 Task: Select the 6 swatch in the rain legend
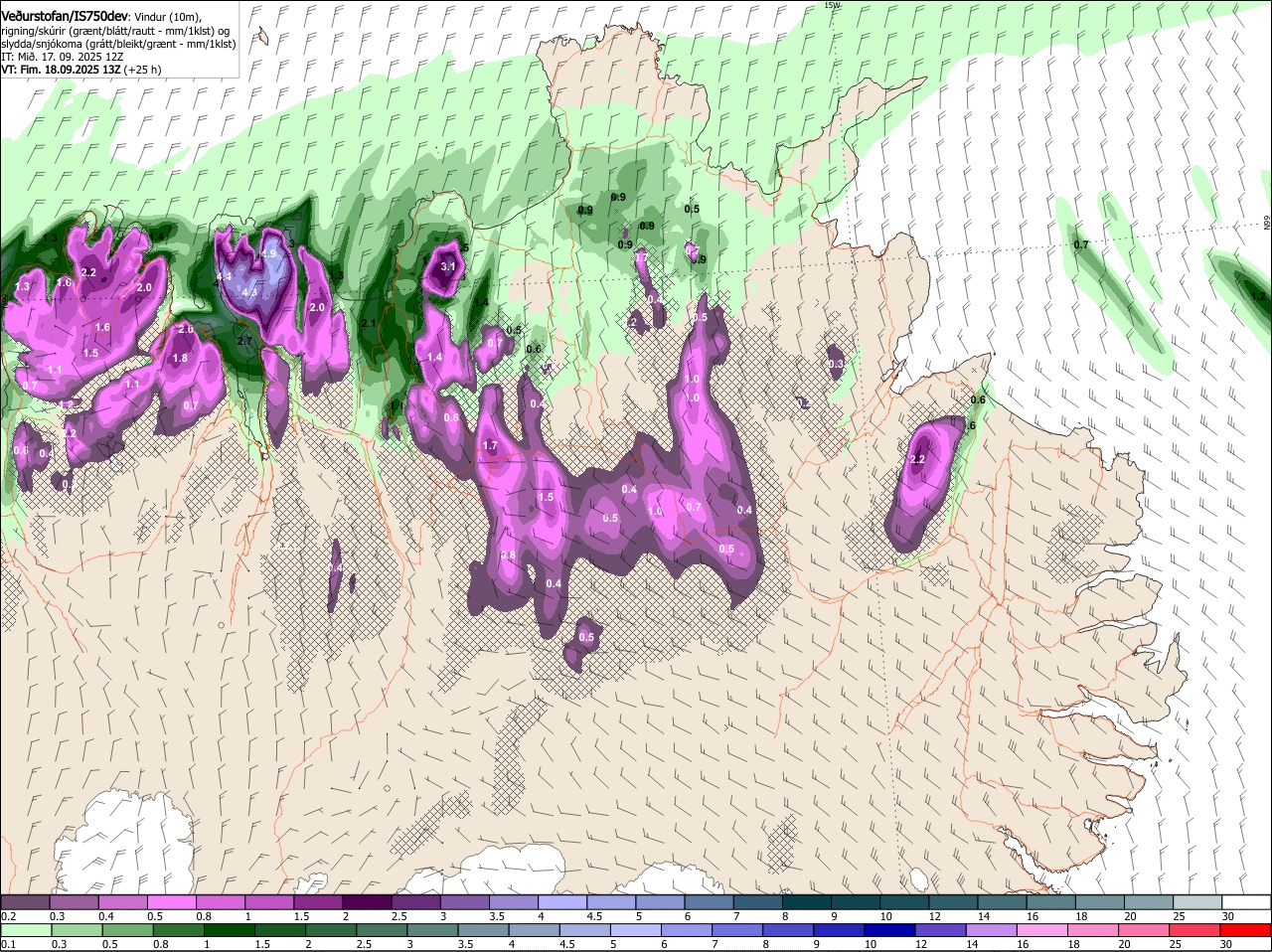(x=687, y=930)
